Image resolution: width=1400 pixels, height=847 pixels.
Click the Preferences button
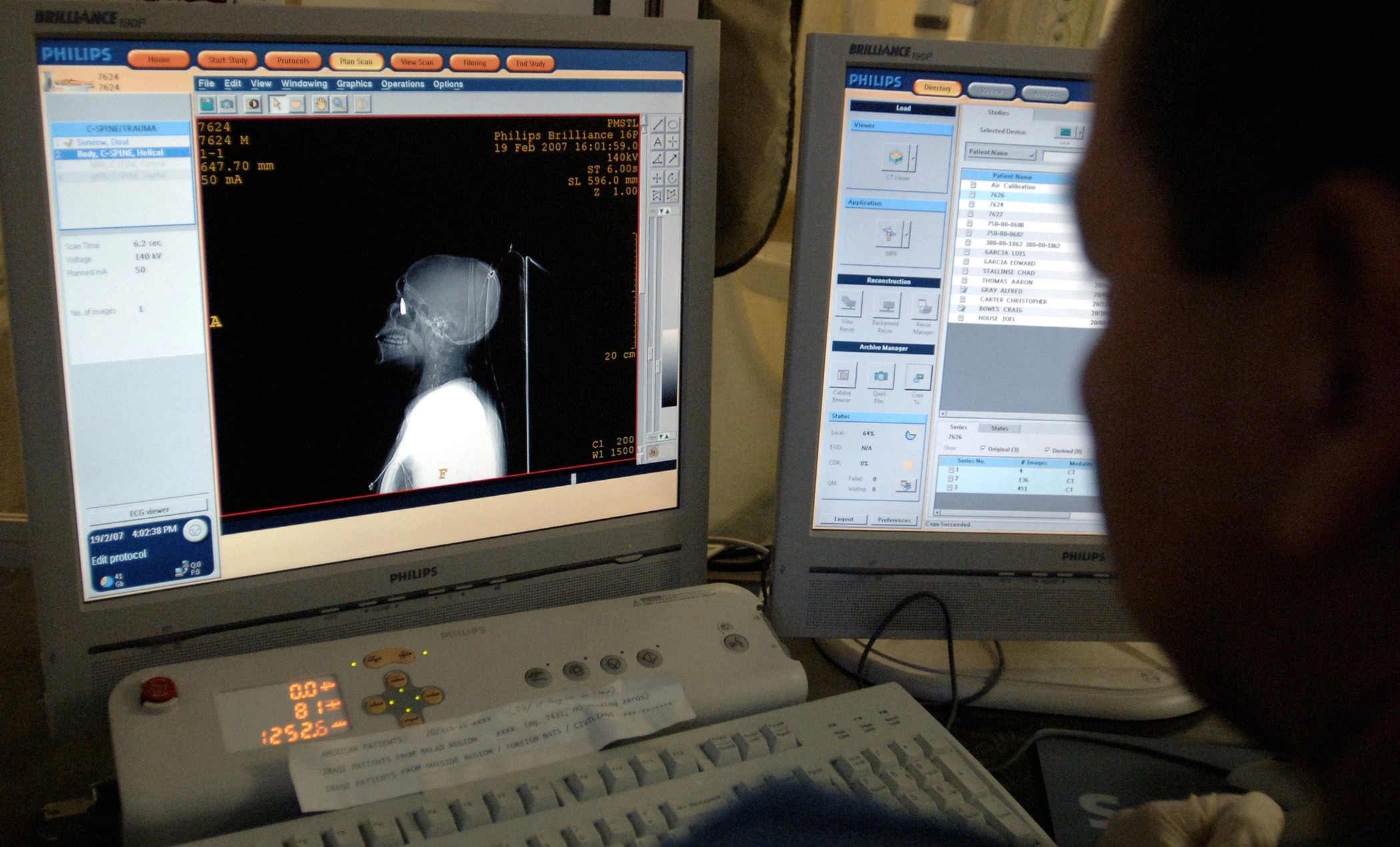coord(894,520)
